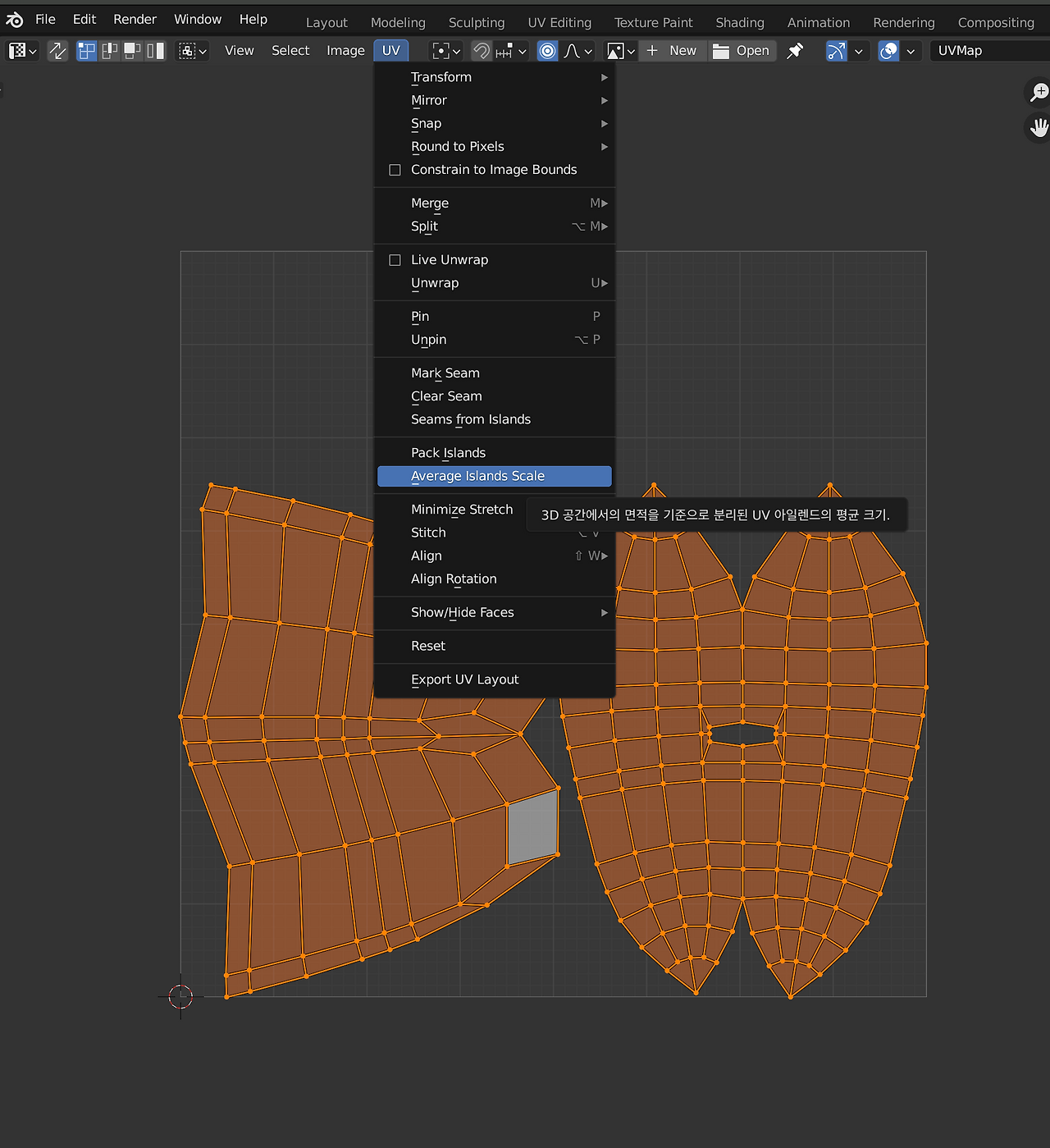Expand the Mirror submenu
The image size is (1050, 1148).
[495, 100]
